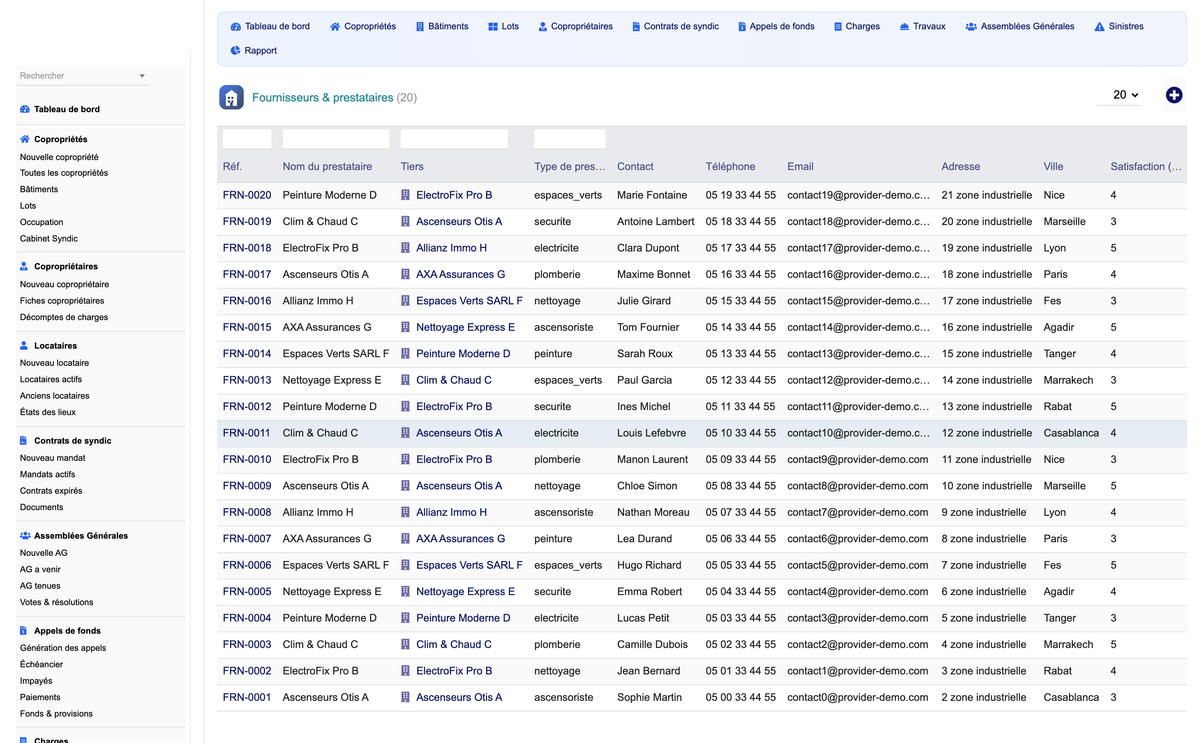Open Votes & résolutions in sidebar
Viewport: 1200px width, 743px height.
coord(57,602)
